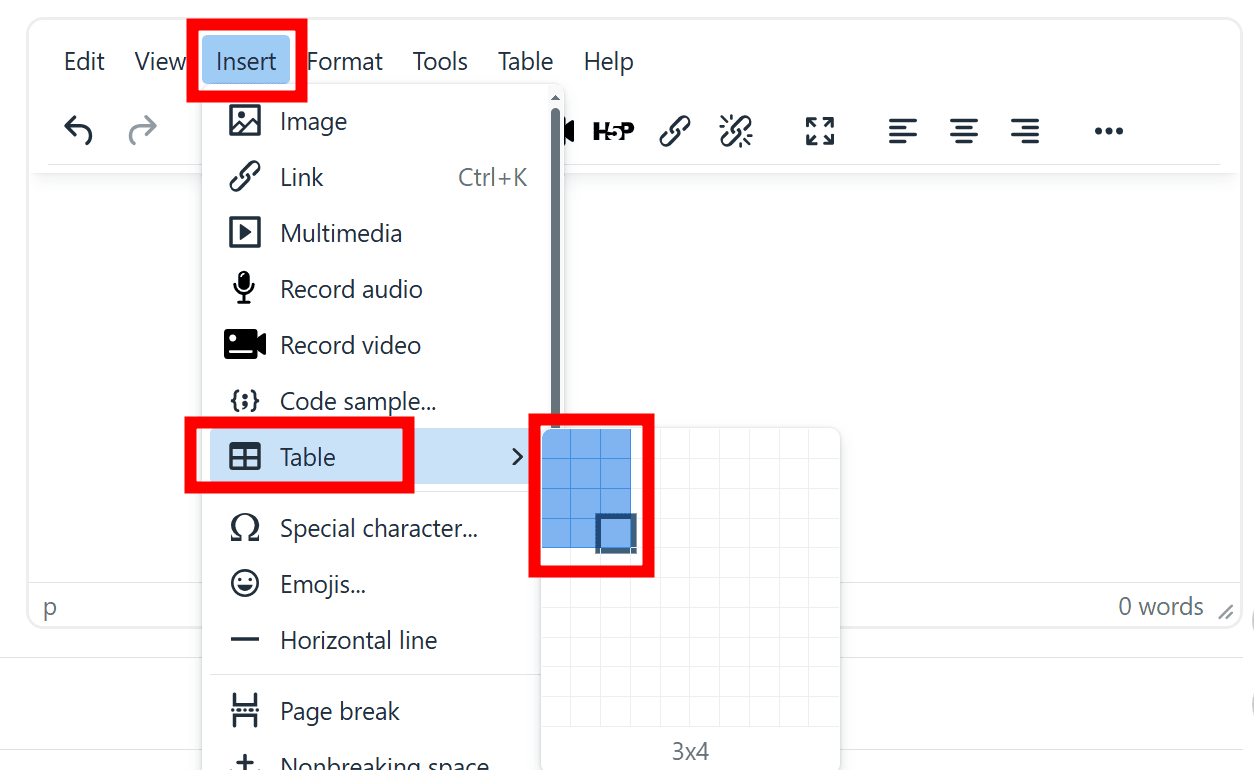Viewport: 1254px width, 770px height.
Task: Reveal more toolbar items with ellipsis
Action: point(1109,131)
